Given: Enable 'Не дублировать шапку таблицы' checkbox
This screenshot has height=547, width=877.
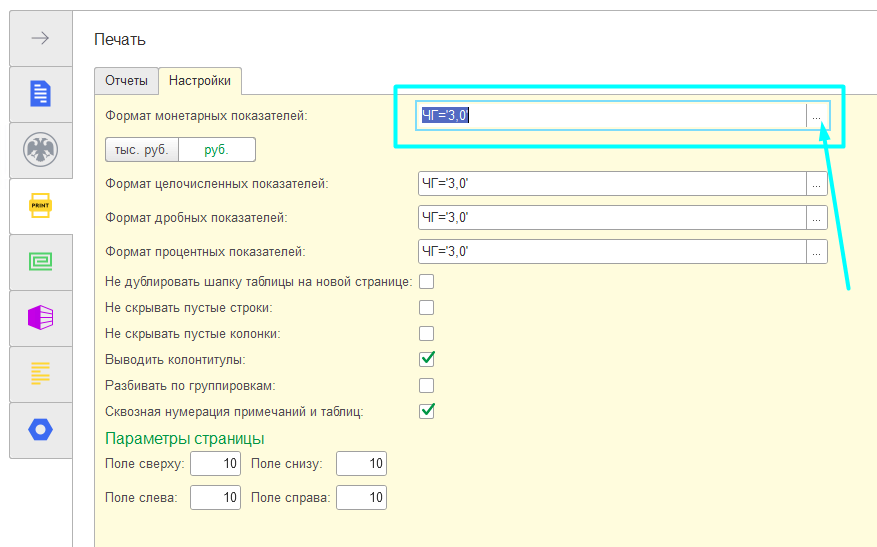Looking at the screenshot, I should (x=426, y=282).
